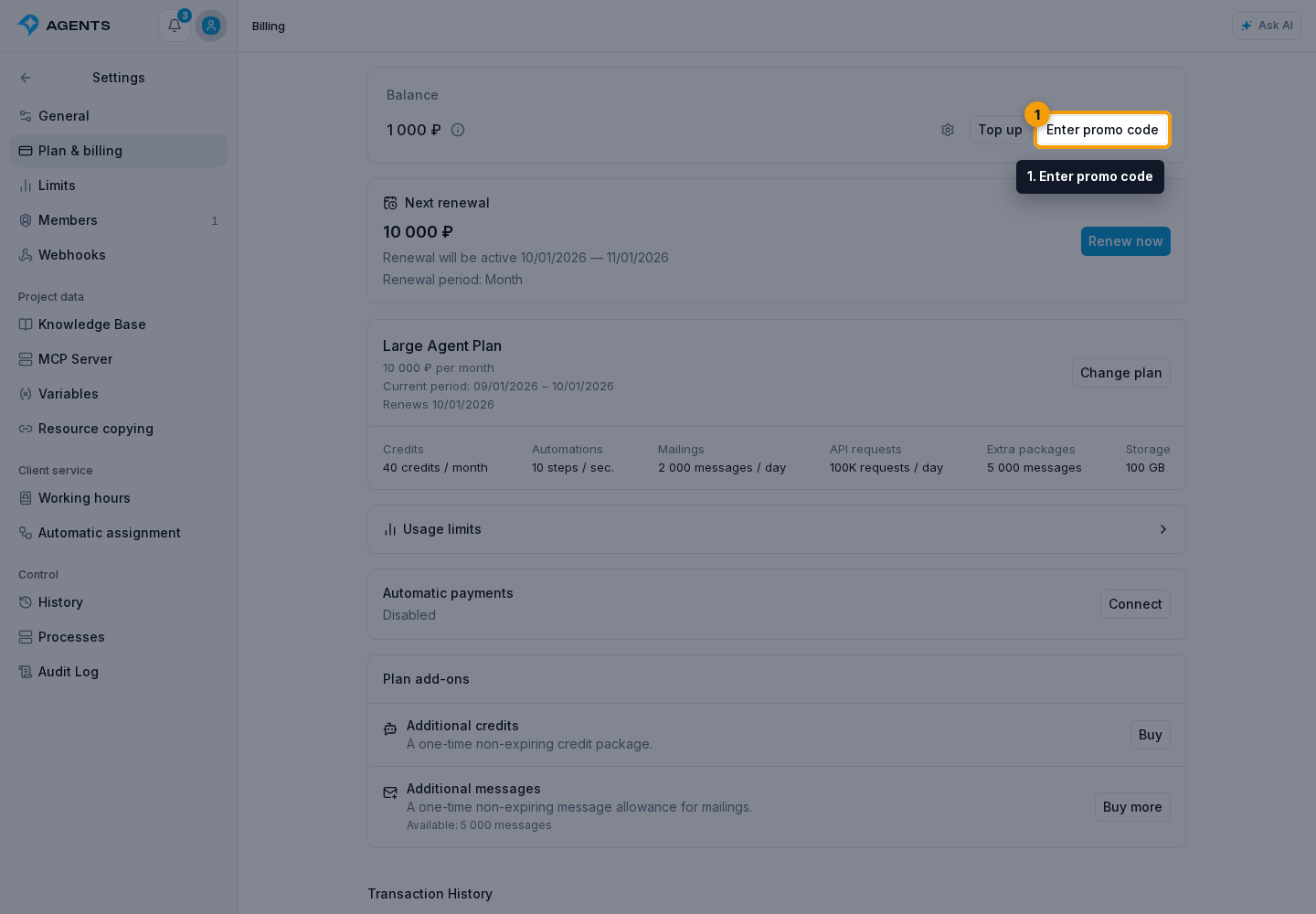Open Knowledge Base settings

click(118, 324)
